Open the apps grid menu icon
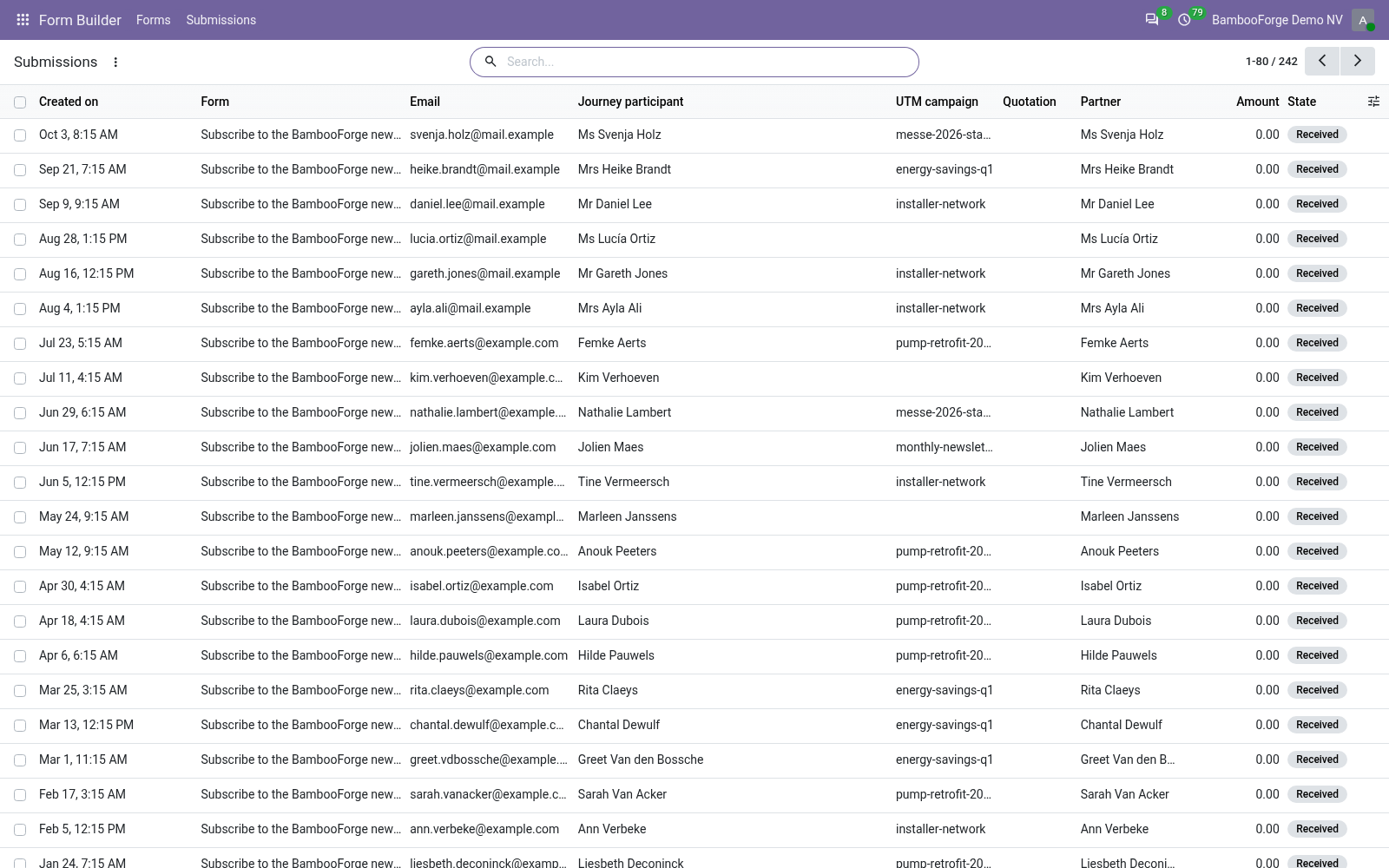The image size is (1389, 868). point(23,20)
